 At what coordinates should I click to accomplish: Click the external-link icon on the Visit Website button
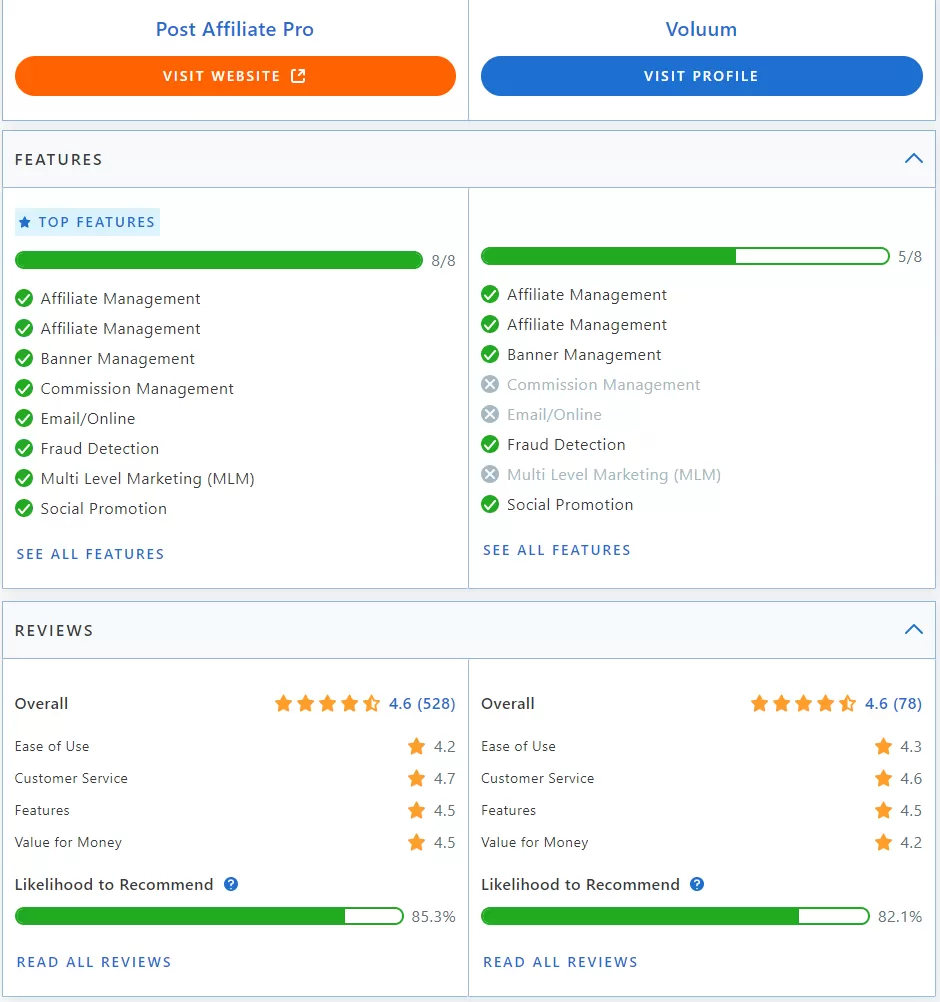(299, 75)
